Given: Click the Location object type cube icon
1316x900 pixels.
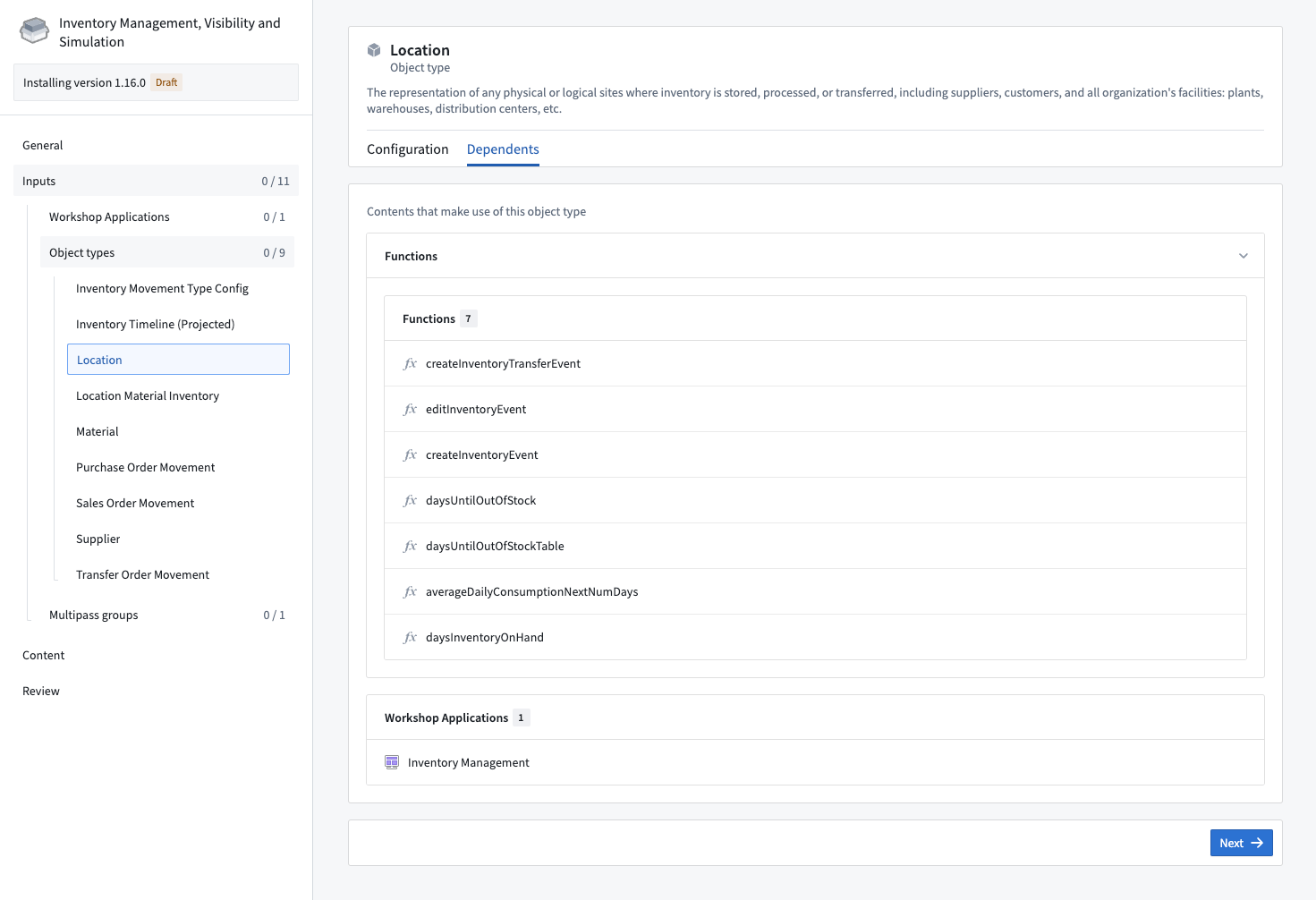Looking at the screenshot, I should (374, 49).
